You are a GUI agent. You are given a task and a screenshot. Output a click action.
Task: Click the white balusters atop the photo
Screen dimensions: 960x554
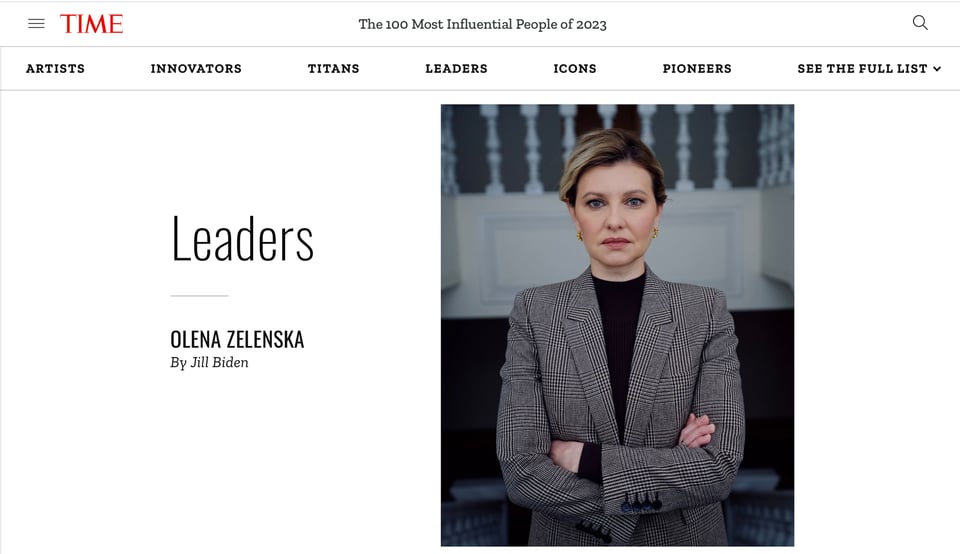(617, 147)
